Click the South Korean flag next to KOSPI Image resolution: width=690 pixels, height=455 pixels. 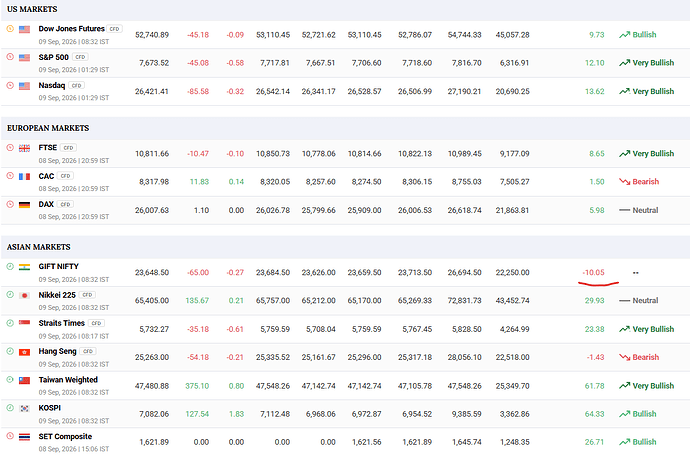[24, 408]
